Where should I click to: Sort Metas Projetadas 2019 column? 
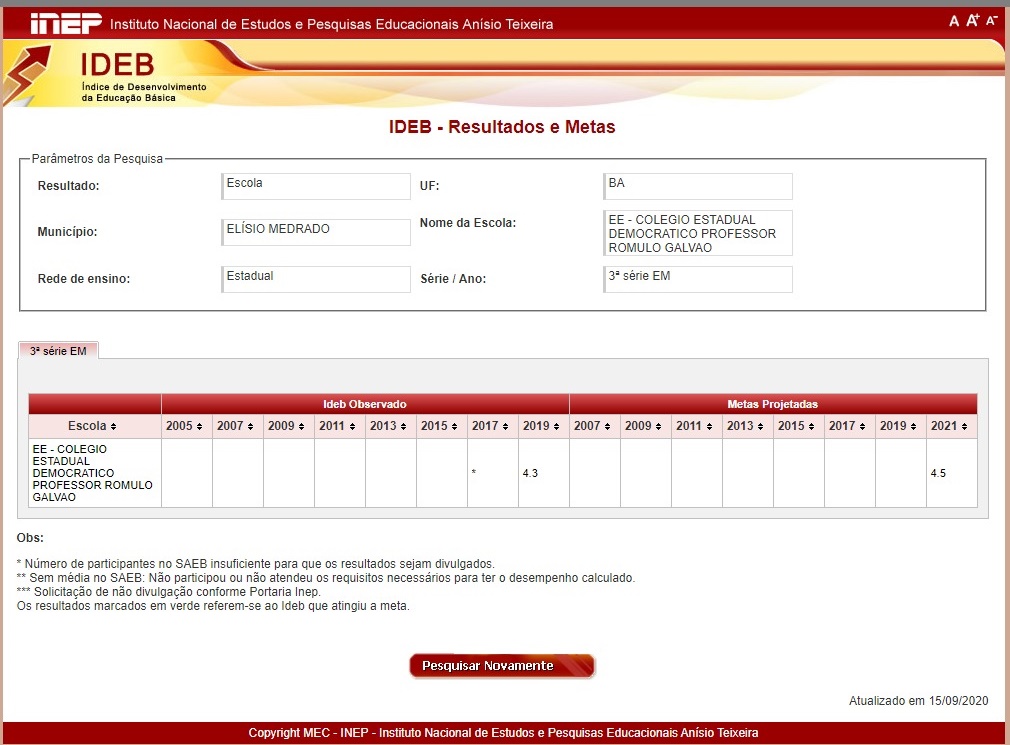point(900,426)
